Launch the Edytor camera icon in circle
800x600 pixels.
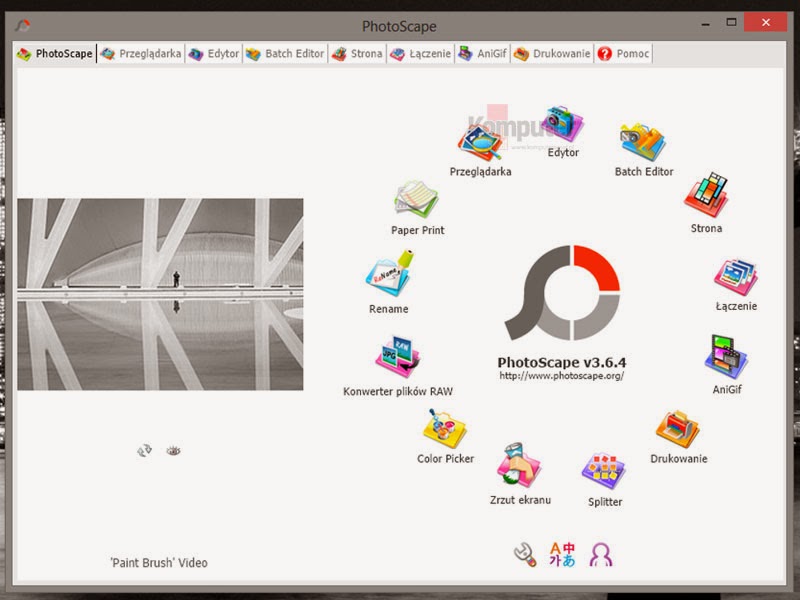tap(562, 124)
